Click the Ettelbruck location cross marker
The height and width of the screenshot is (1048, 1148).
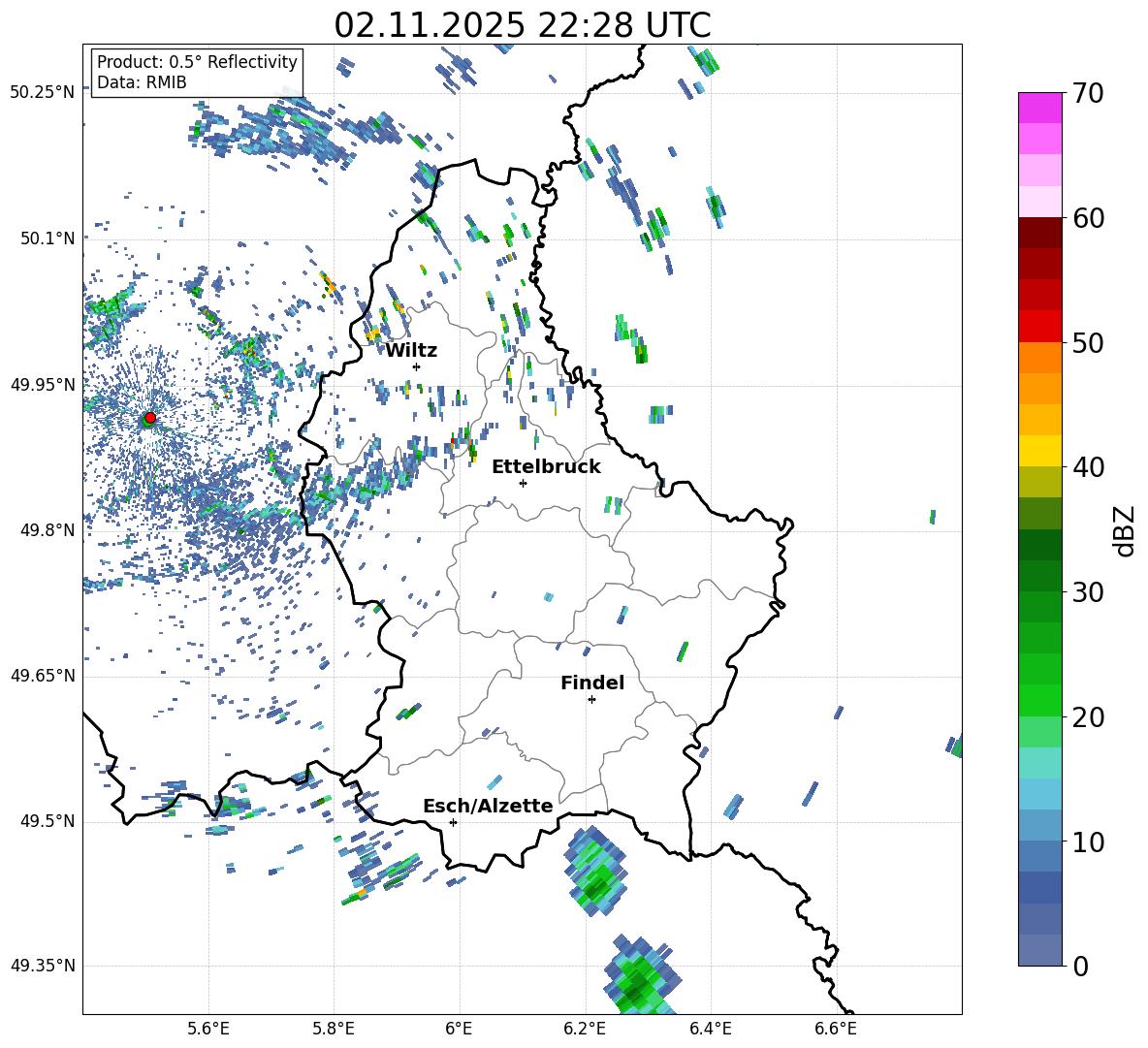(523, 483)
